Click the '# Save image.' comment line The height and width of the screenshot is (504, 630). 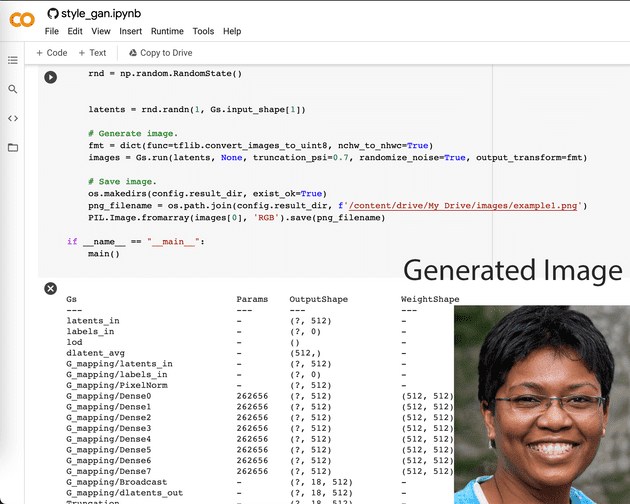click(122, 182)
